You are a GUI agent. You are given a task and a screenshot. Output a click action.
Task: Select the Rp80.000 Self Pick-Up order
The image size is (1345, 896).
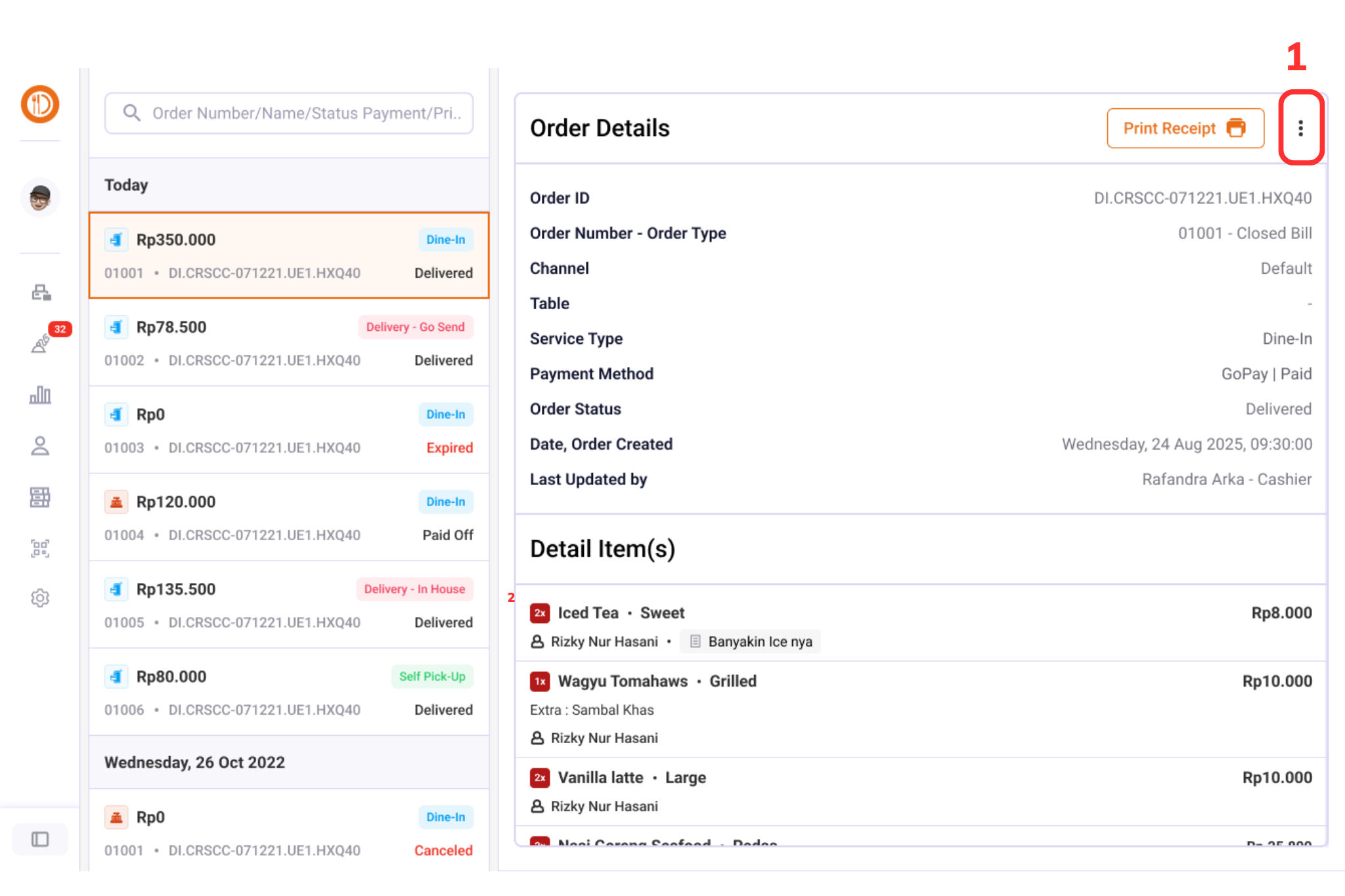click(289, 692)
